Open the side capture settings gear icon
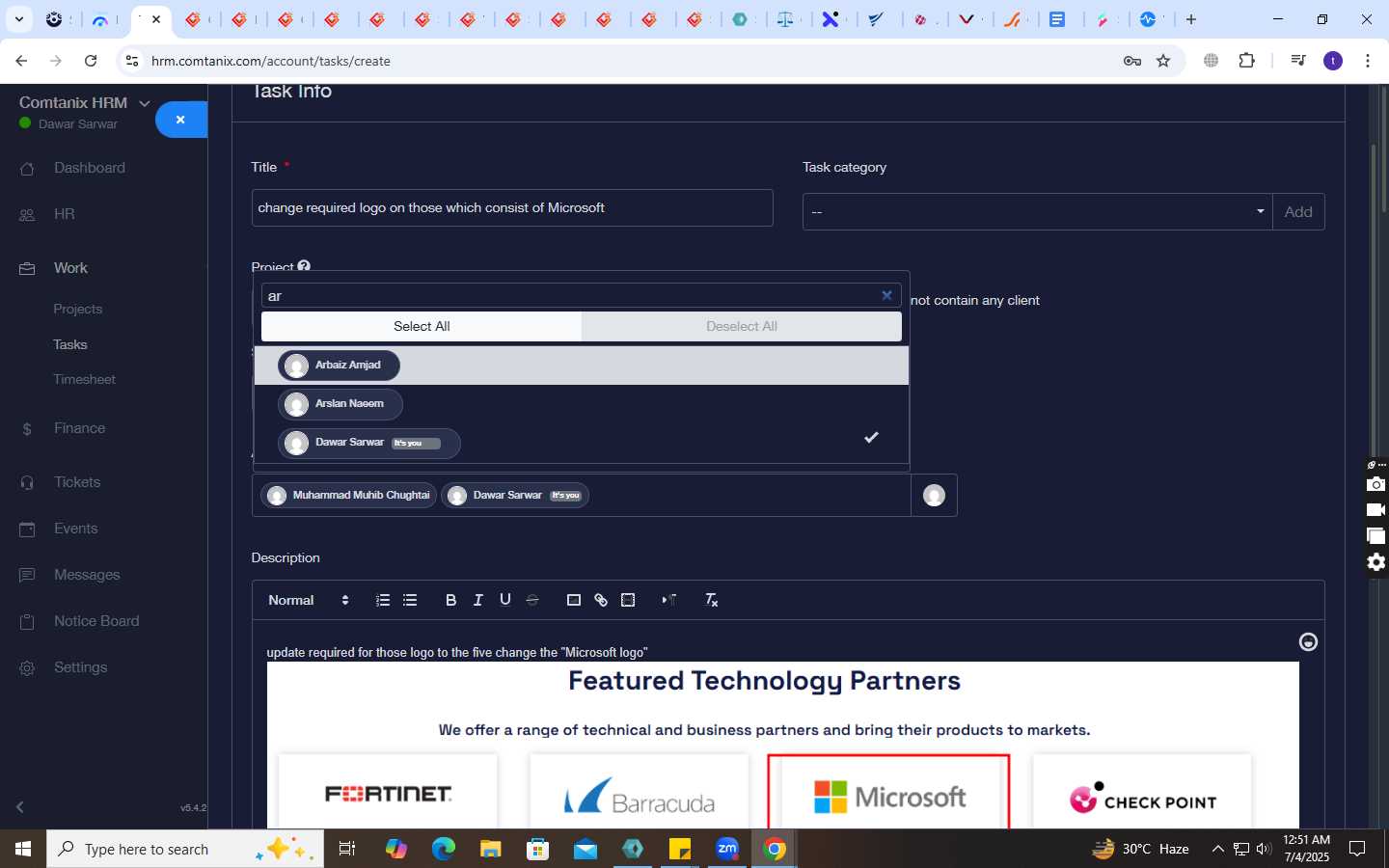This screenshot has width=1389, height=868. point(1375,562)
